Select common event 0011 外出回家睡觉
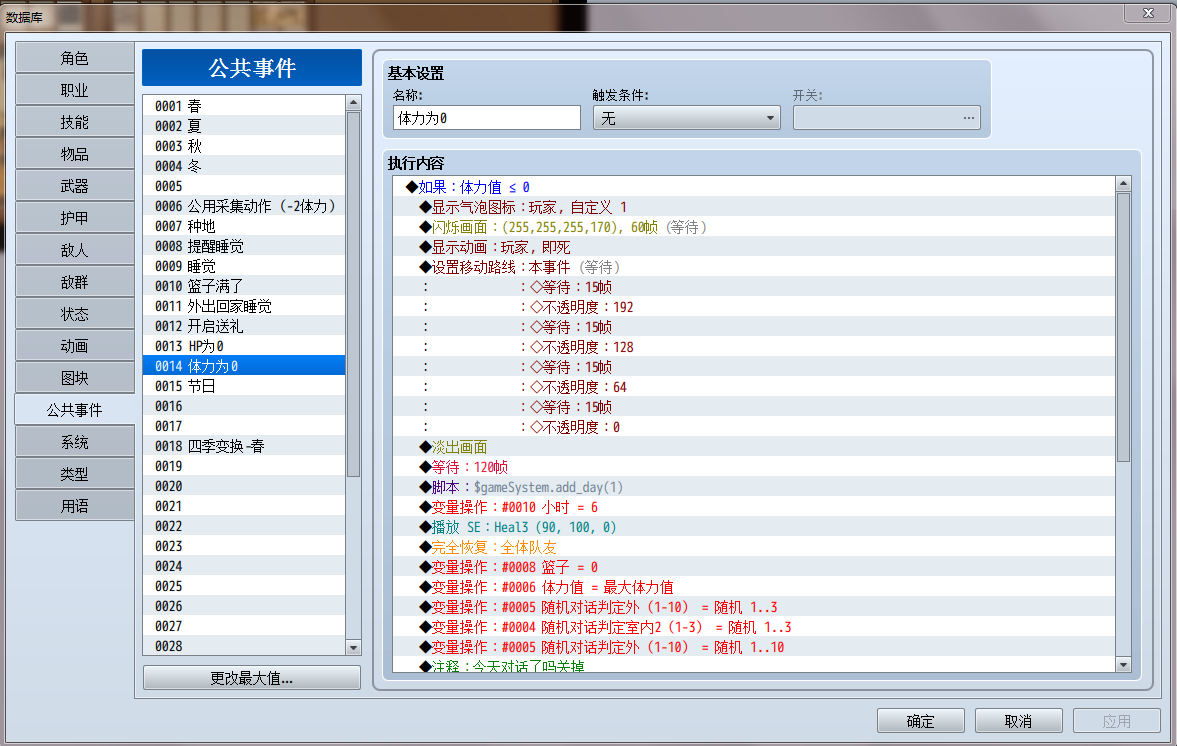This screenshot has height=746, width=1177. (x=244, y=306)
